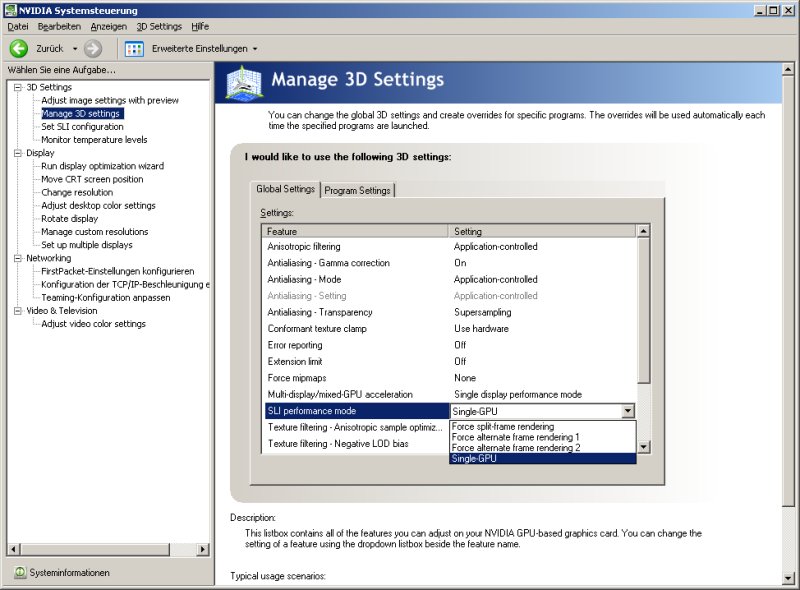Click the Manage 3D Settings header icon

tap(244, 82)
